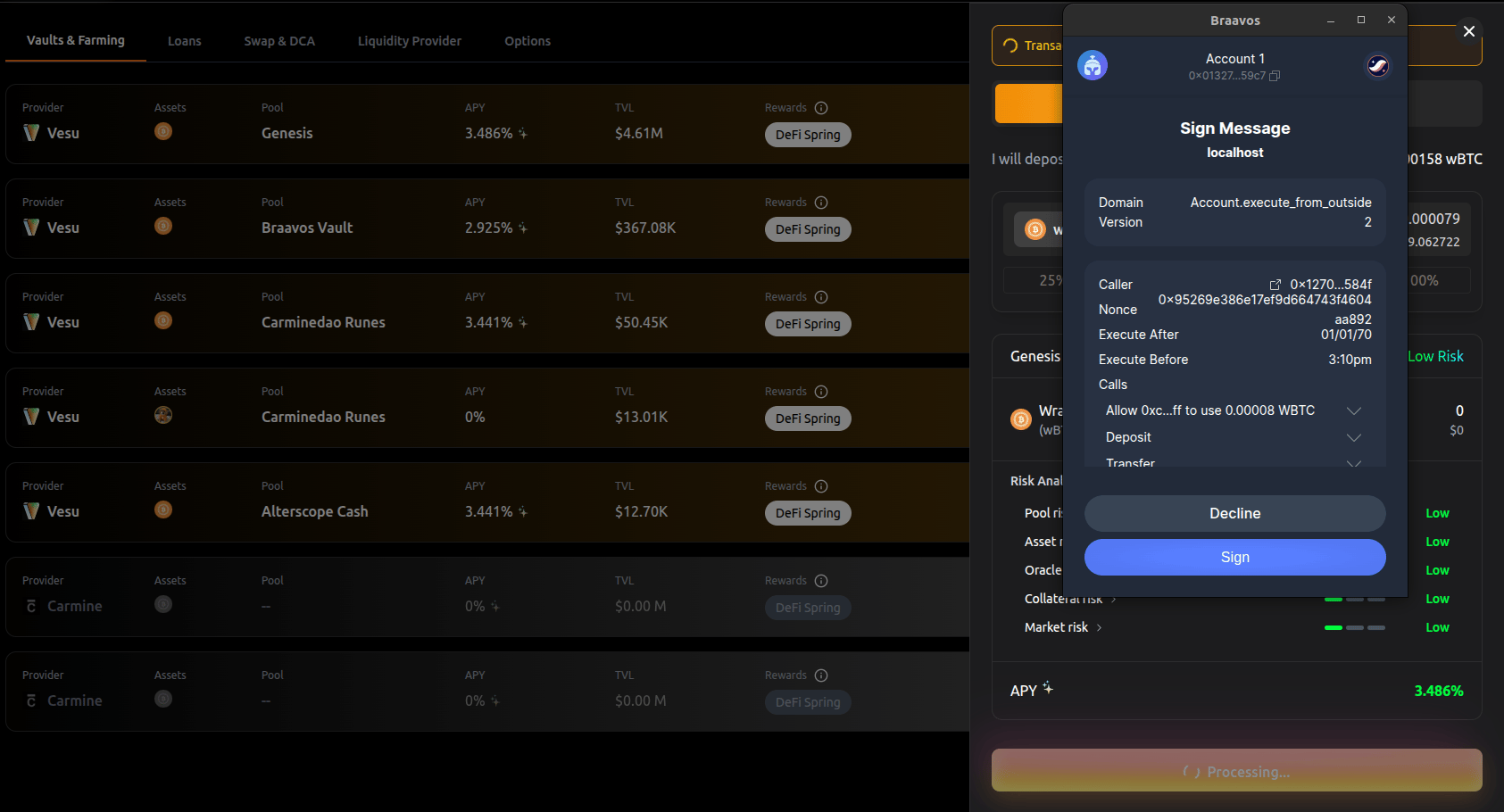
Task: Sign the Braavos message
Action: [1234, 557]
